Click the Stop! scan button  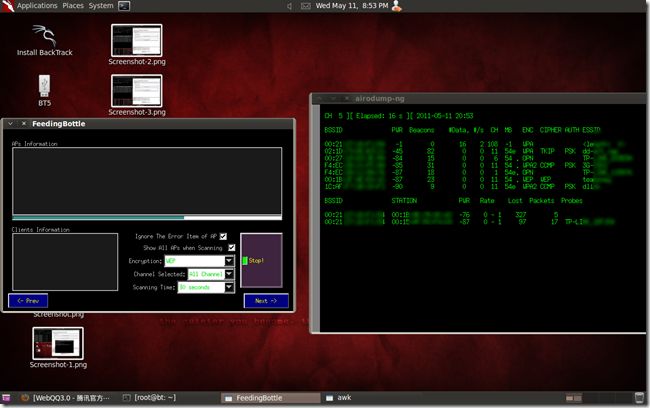261,260
